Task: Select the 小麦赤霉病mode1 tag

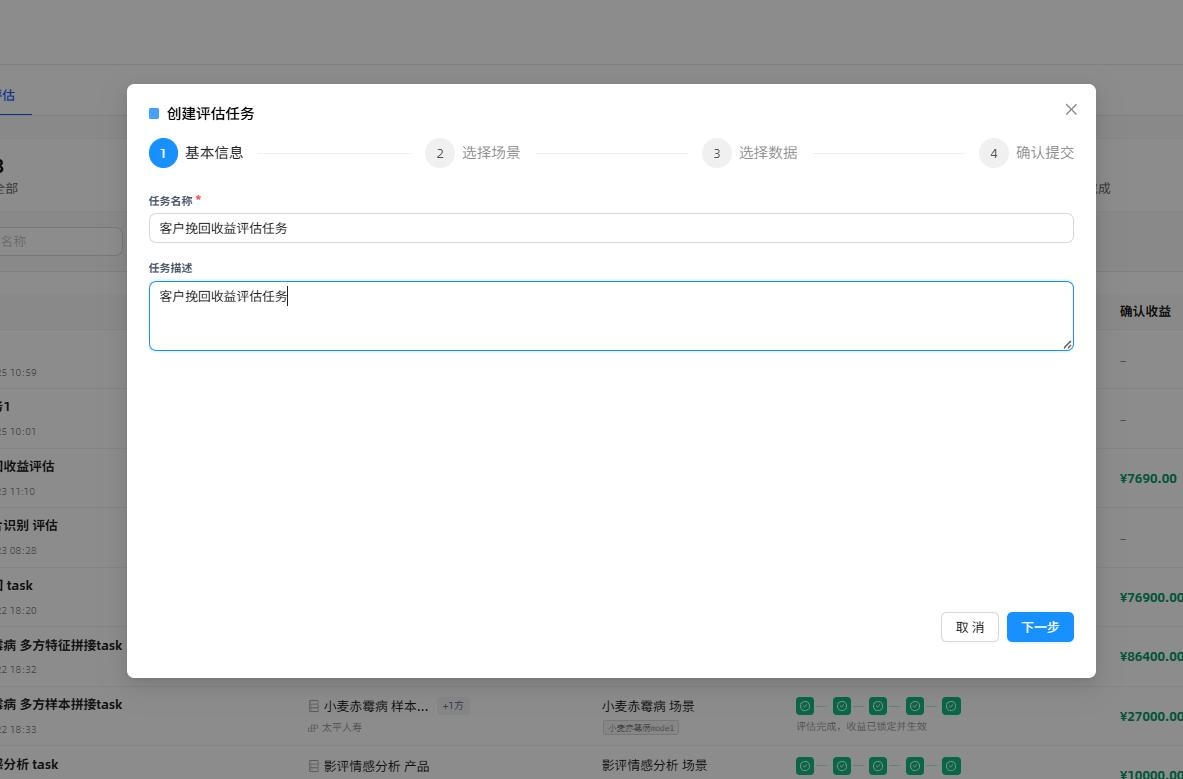Action: point(641,728)
